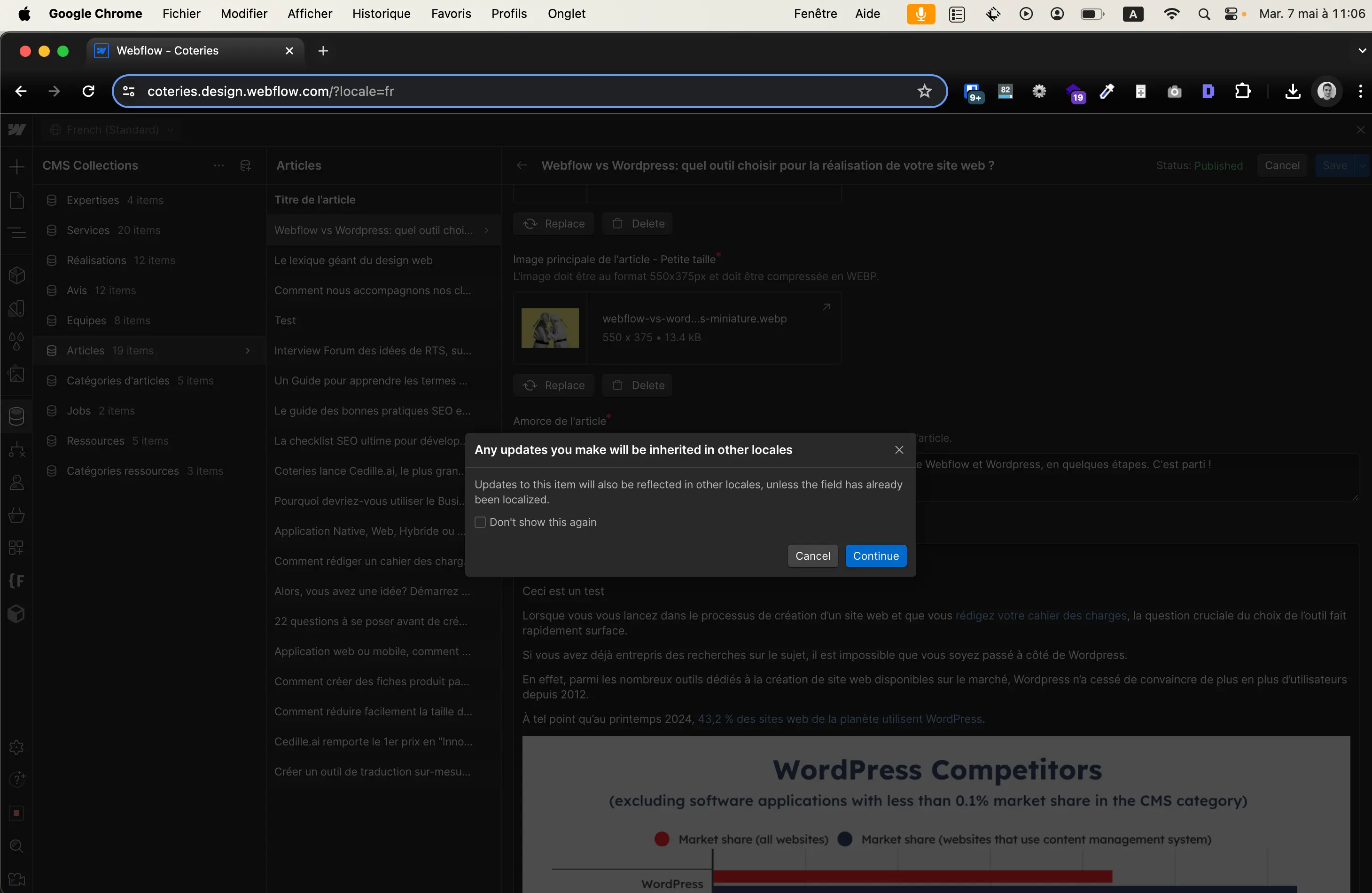Click chevron on Webflow vs Wordpress article row
This screenshot has height=893, width=1372.
(x=486, y=230)
